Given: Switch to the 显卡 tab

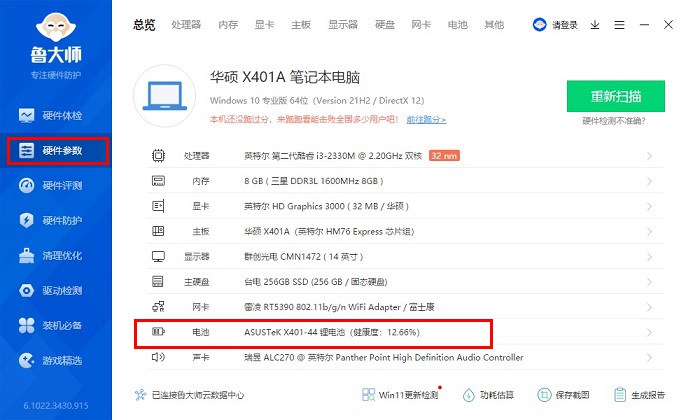Looking at the screenshot, I should [x=265, y=23].
